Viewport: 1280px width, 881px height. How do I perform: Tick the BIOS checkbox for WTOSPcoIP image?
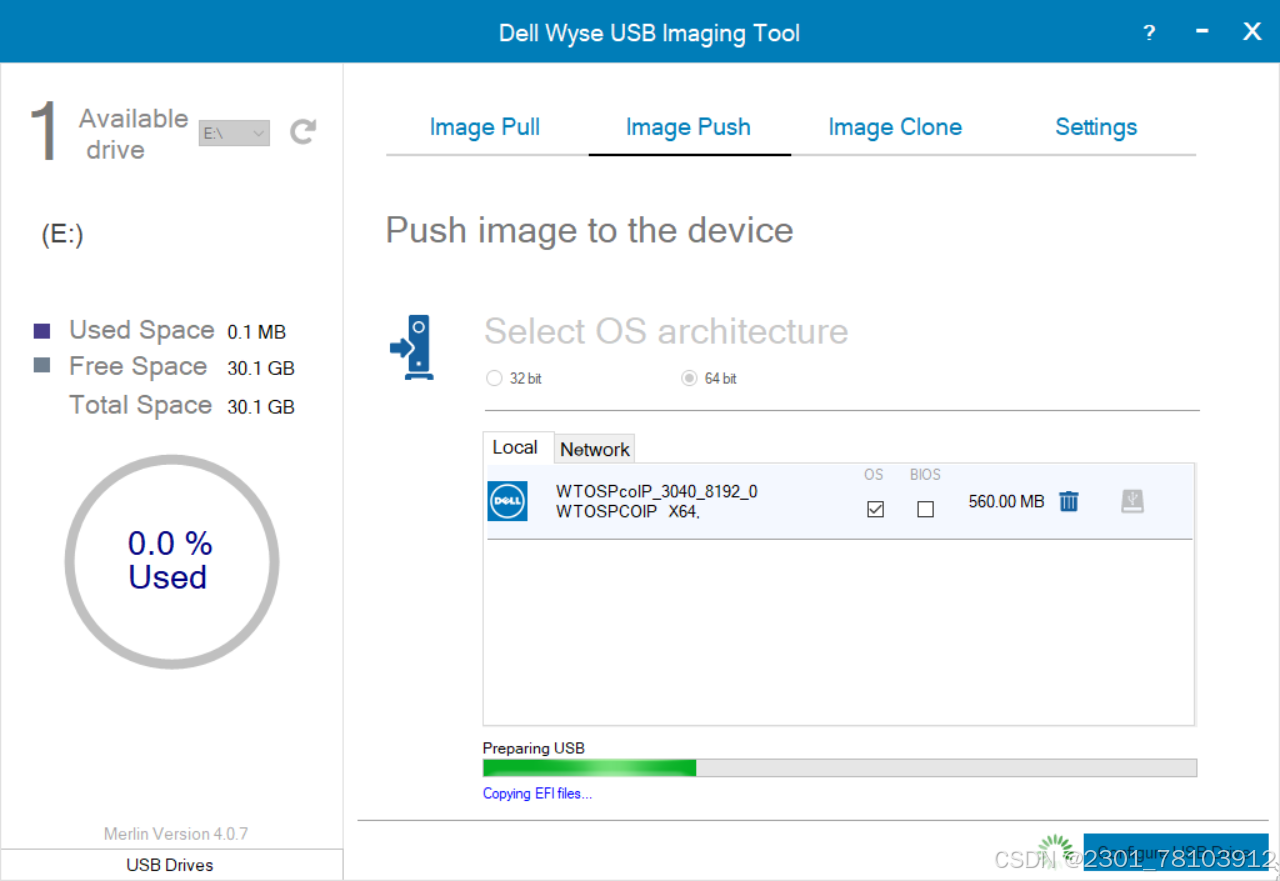pos(925,509)
